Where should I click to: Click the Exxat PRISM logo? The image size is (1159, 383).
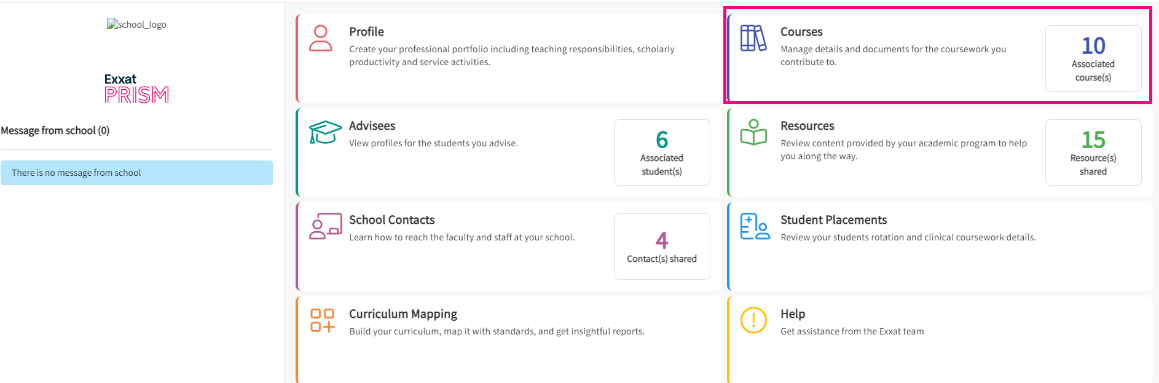tap(137, 87)
